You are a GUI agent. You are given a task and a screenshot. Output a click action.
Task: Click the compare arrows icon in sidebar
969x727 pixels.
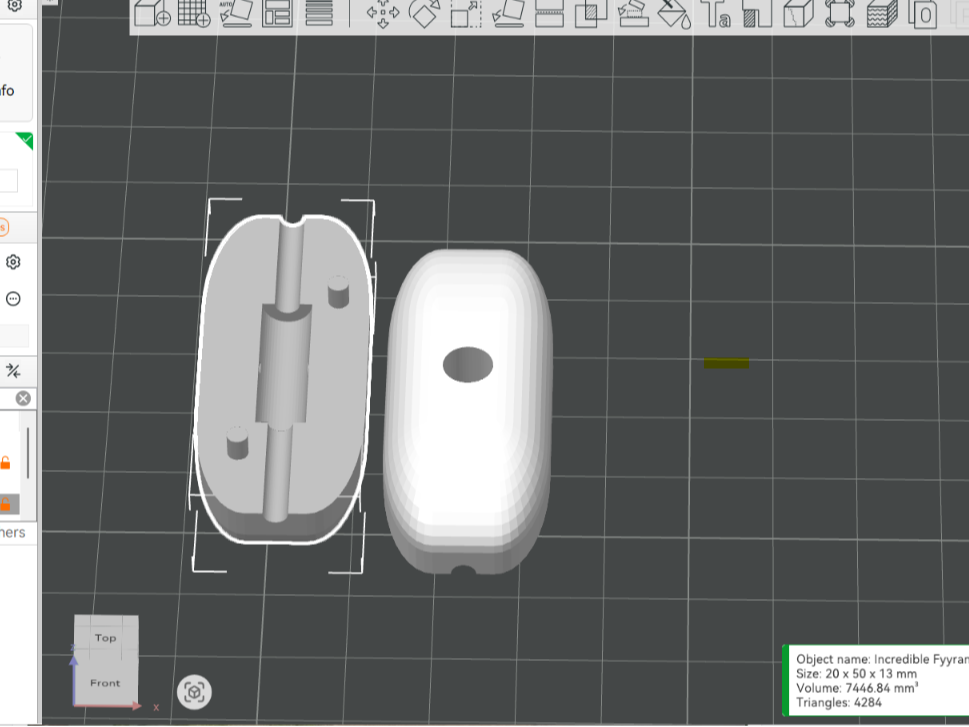(x=13, y=371)
